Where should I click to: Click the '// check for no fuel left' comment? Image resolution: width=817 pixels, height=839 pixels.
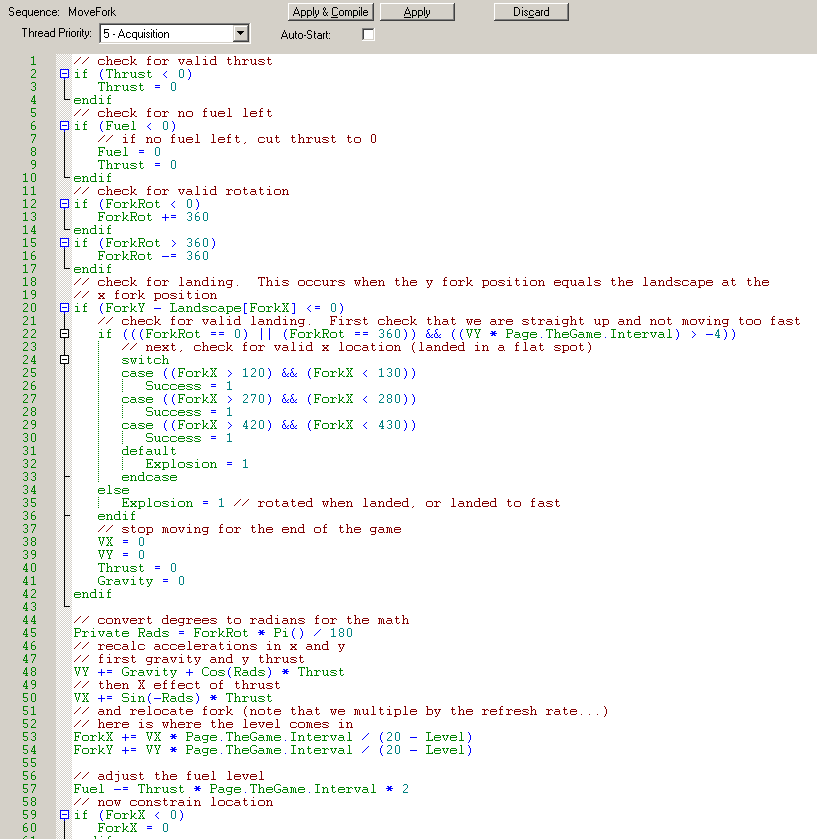pyautogui.click(x=173, y=113)
